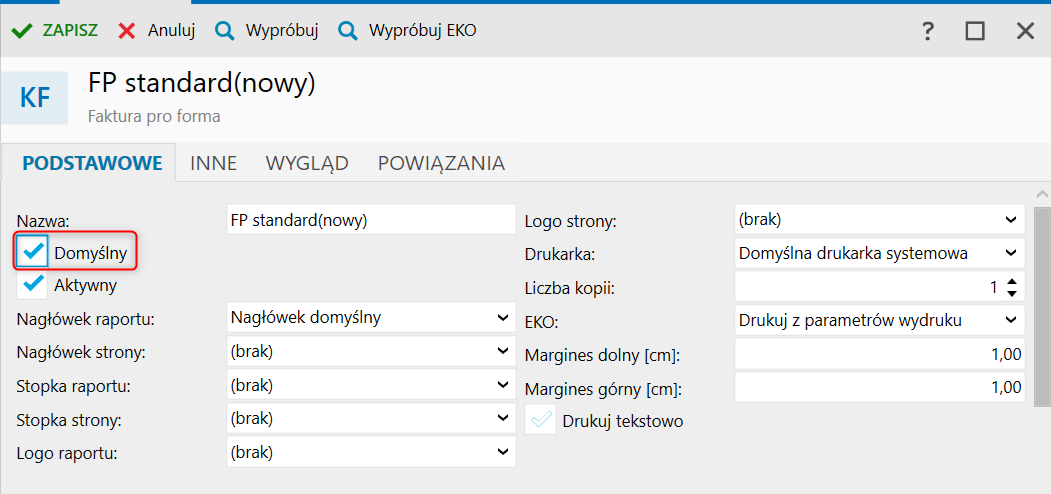1051x494 pixels.
Task: Toggle the Aktywny checkbox
Action: [x=35, y=285]
